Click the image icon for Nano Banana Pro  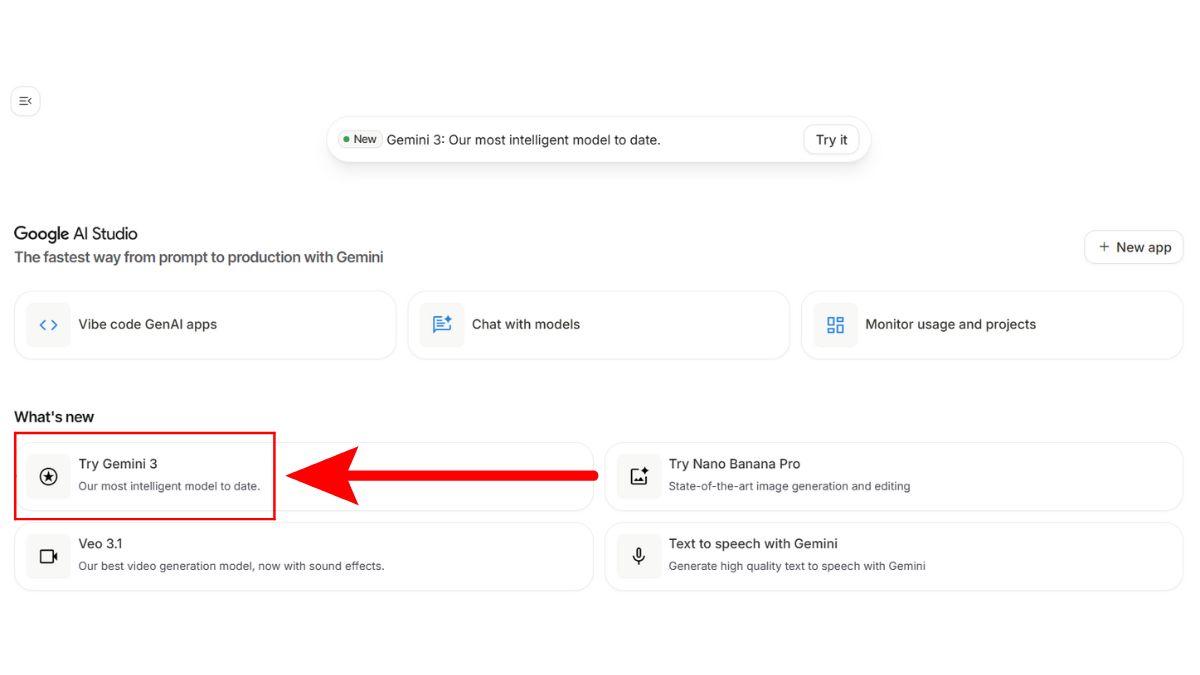[639, 477]
